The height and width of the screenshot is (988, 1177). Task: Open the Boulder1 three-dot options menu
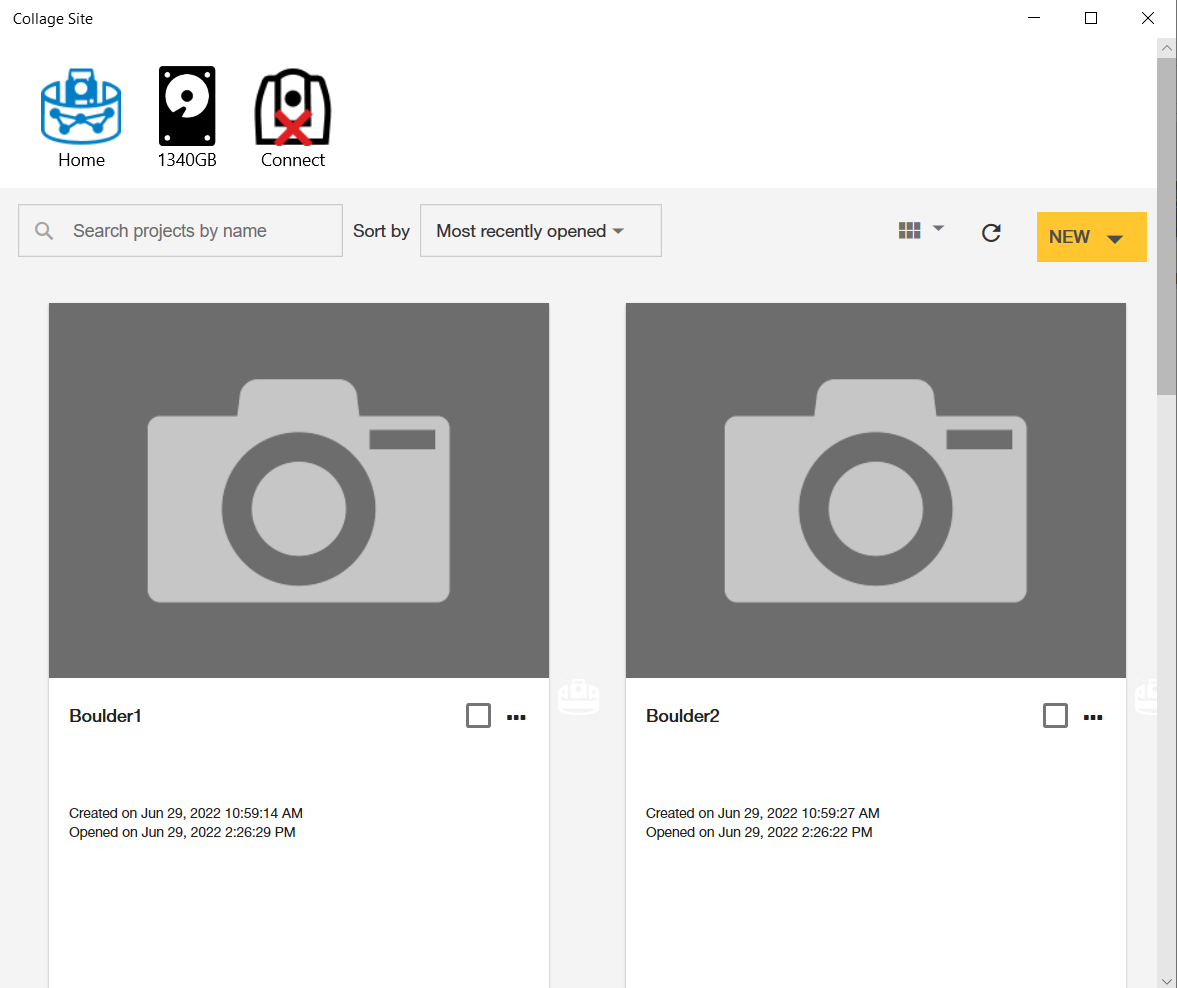[516, 717]
